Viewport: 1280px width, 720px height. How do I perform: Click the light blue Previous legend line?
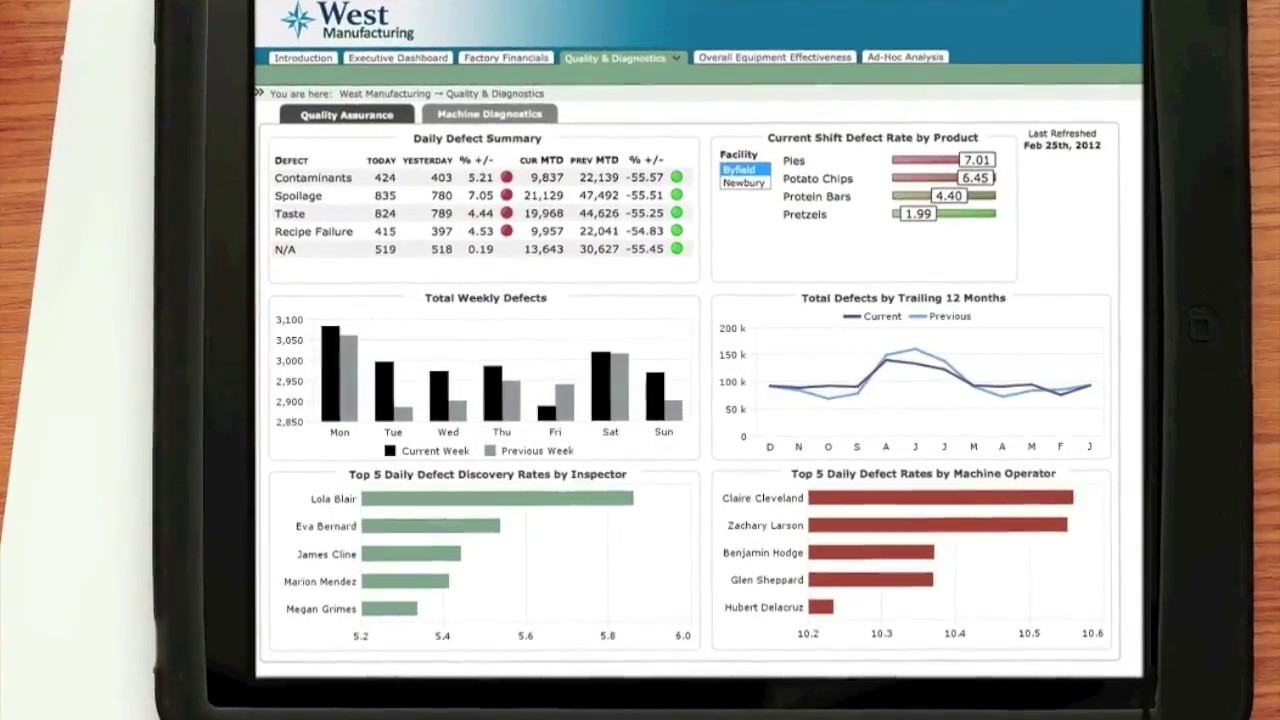click(917, 316)
